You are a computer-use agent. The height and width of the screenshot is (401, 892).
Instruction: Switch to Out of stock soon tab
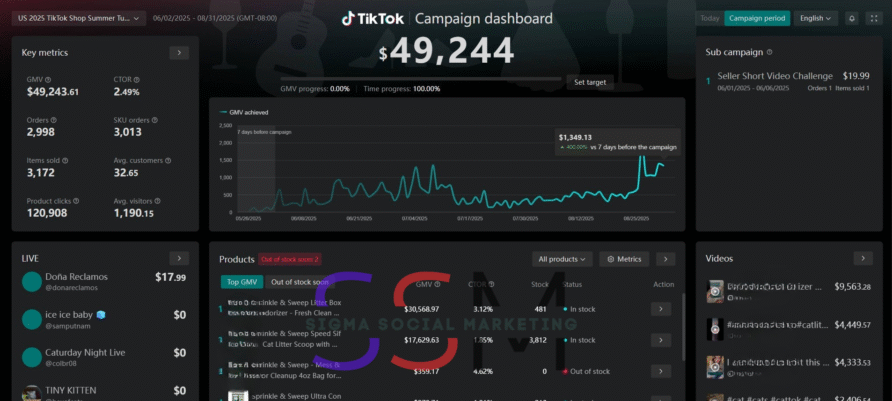coord(297,282)
